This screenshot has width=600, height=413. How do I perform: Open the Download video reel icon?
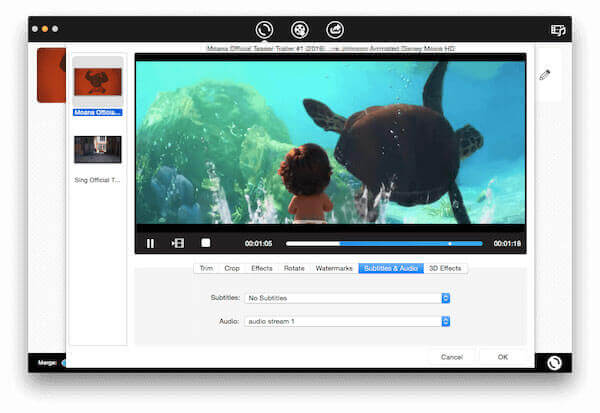pyautogui.click(x=300, y=30)
